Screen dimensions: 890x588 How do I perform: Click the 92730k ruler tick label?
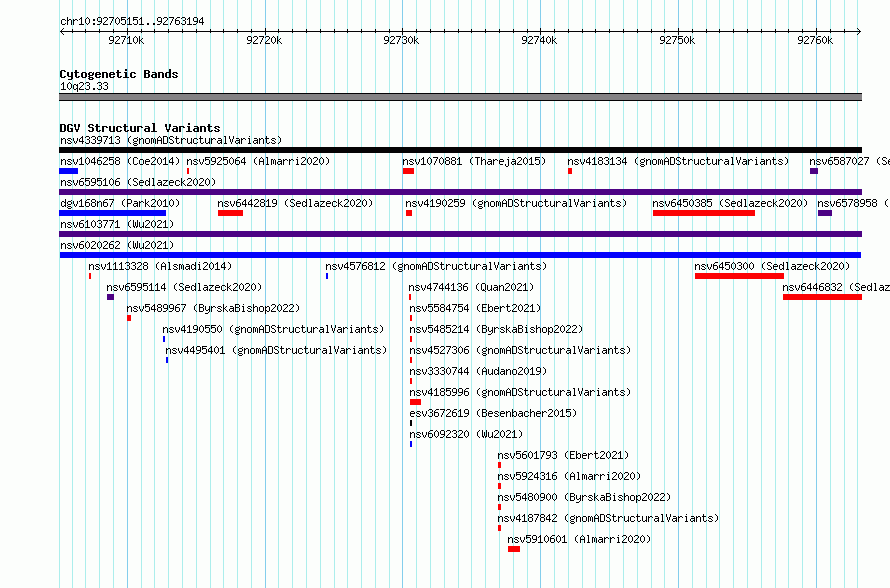pyautogui.click(x=401, y=40)
